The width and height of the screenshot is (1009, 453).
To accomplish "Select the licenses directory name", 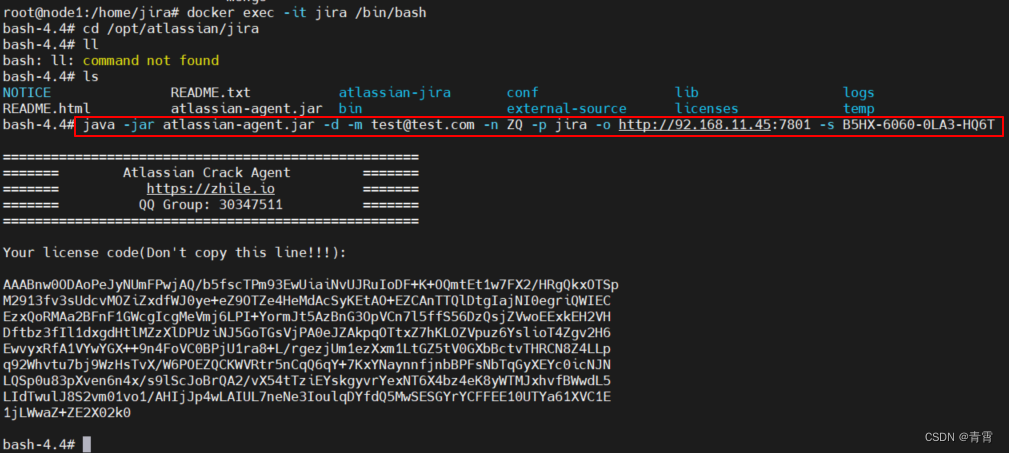I will (x=707, y=109).
